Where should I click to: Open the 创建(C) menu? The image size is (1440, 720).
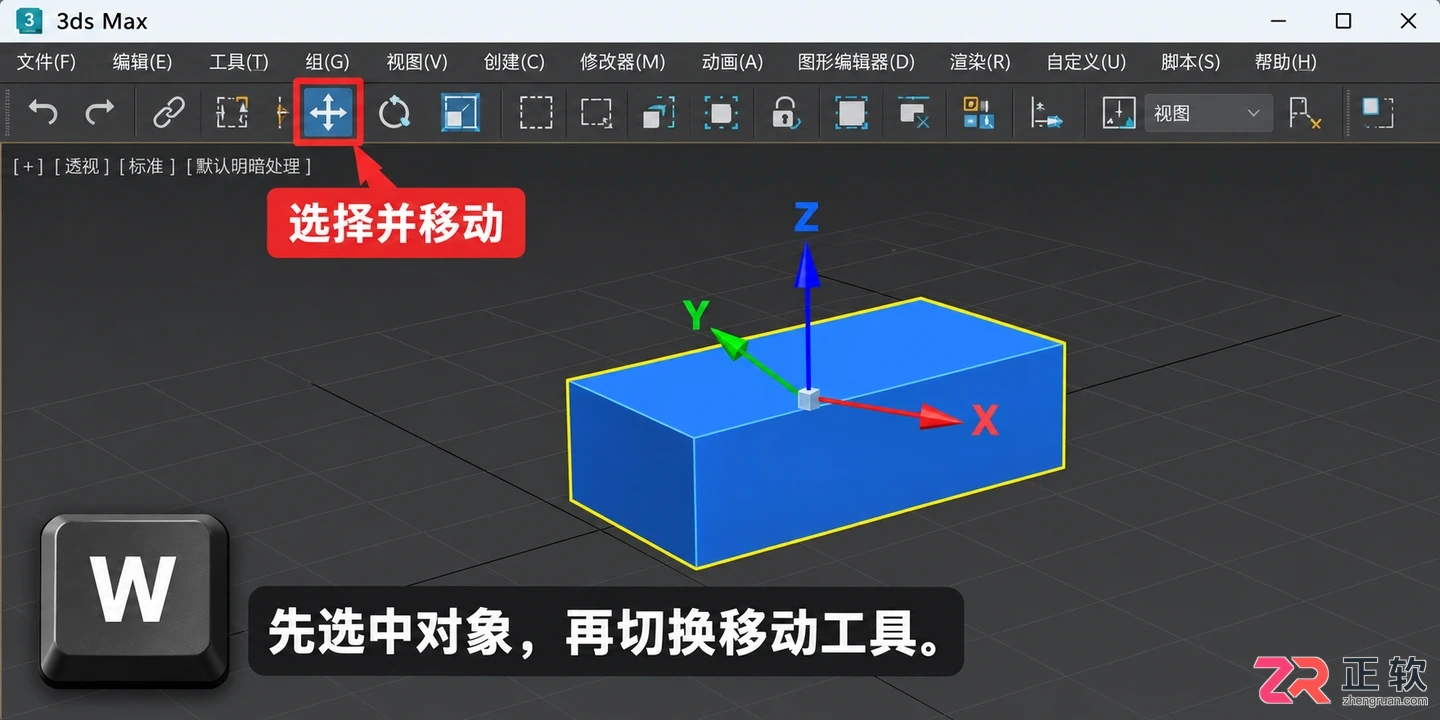pyautogui.click(x=514, y=62)
